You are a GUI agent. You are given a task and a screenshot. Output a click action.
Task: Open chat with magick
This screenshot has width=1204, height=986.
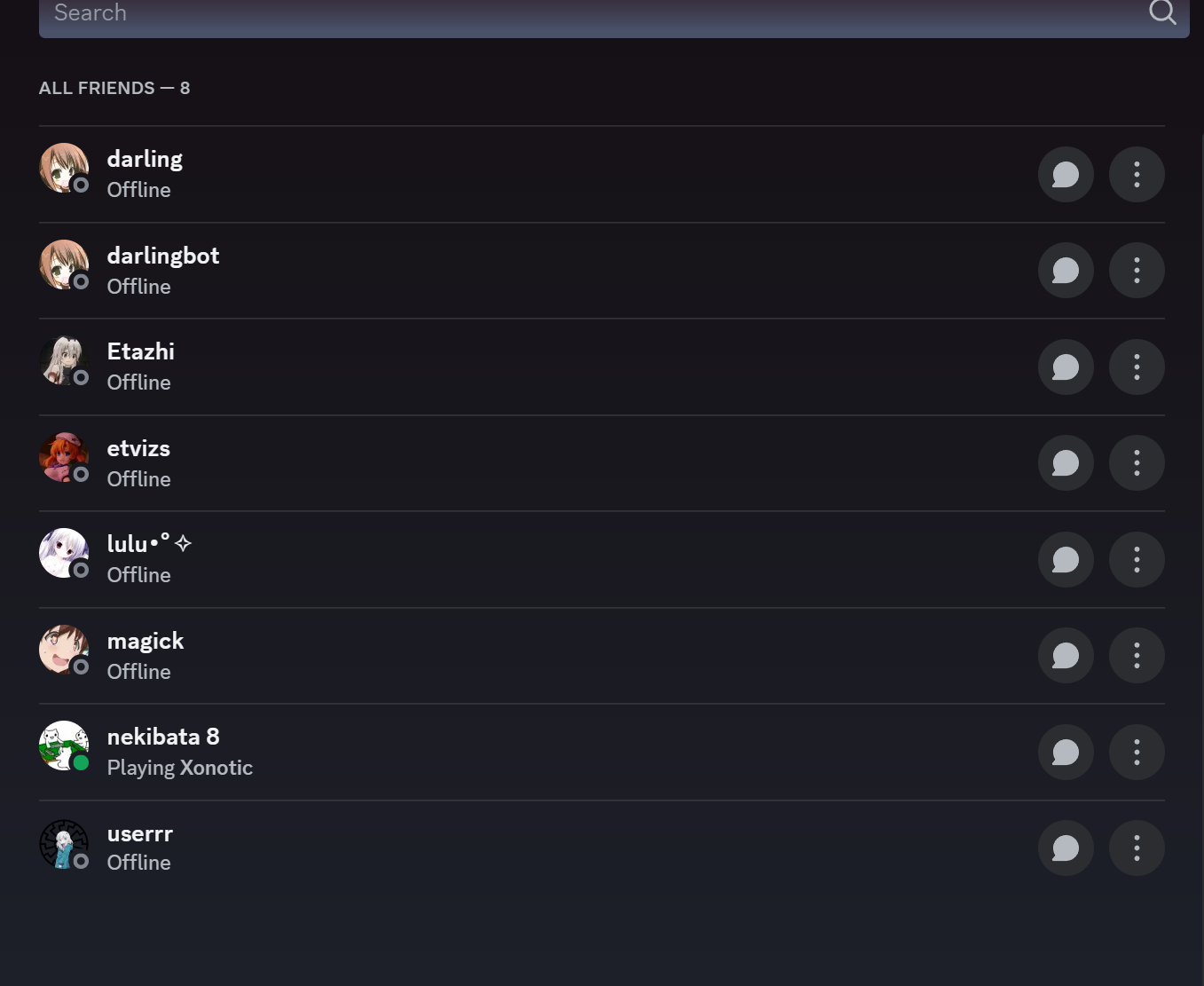click(x=1066, y=656)
